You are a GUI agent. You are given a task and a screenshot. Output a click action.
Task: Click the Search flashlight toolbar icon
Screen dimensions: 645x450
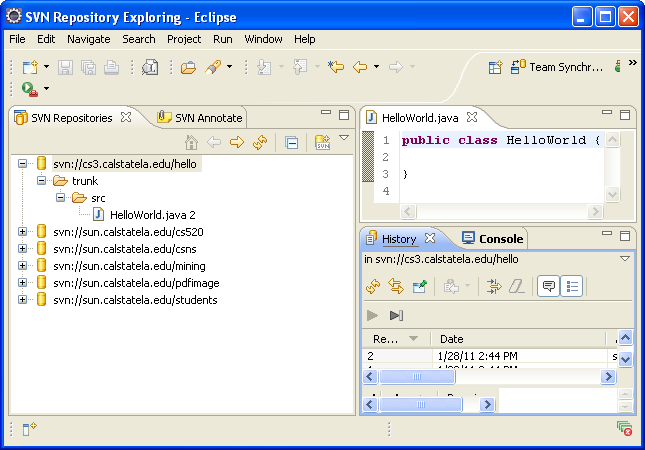click(213, 67)
